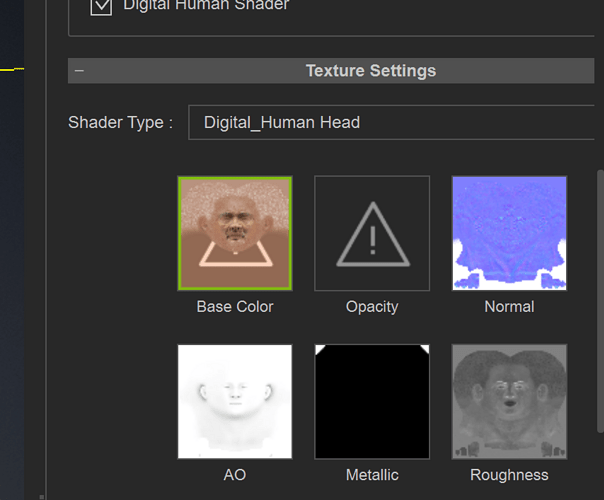
Task: Click the Roughness label
Action: pyautogui.click(x=509, y=475)
